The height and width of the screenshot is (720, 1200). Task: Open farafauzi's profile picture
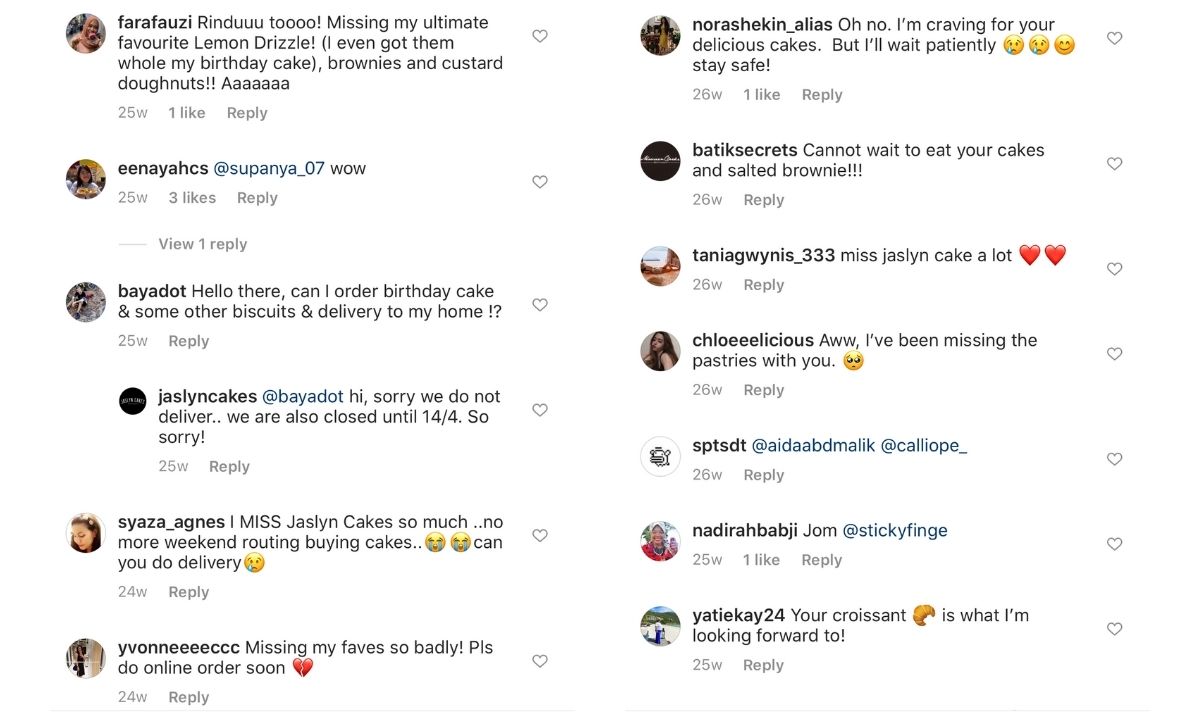[x=85, y=34]
